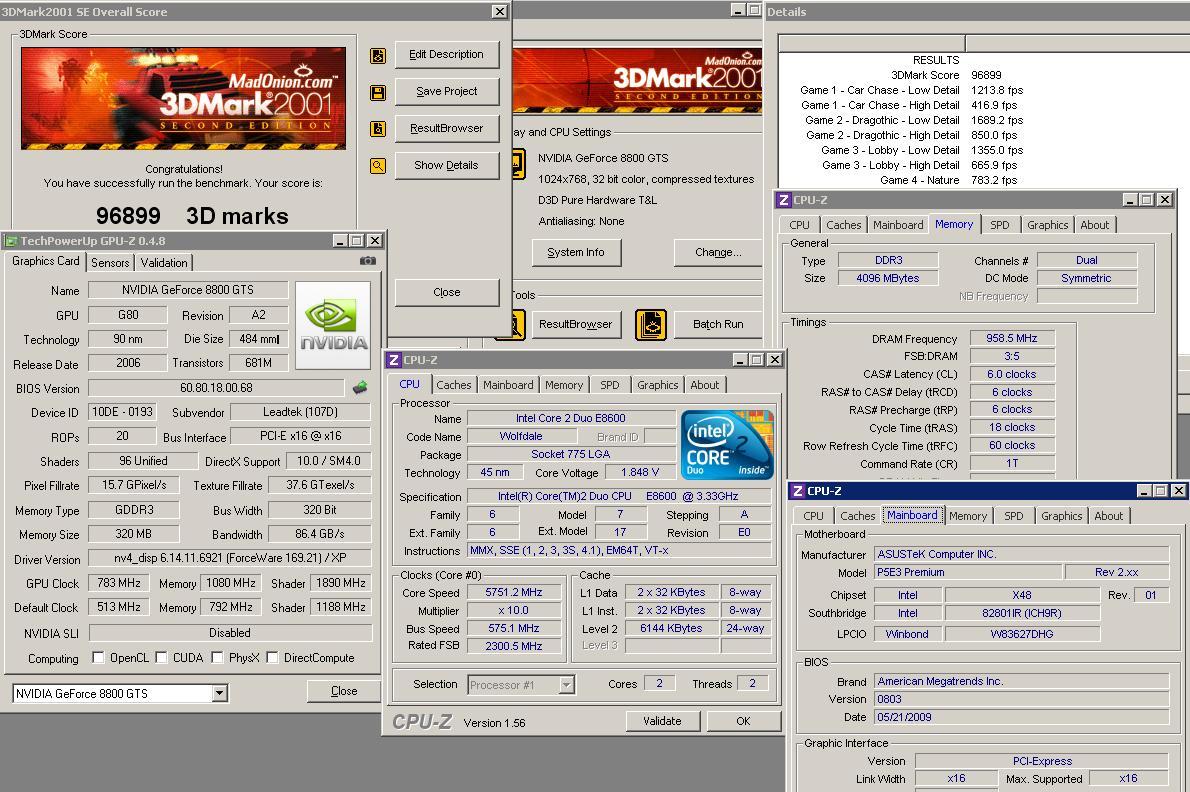Tick the DirectCompute checkbox
Screen dimensions: 1190x792
point(272,657)
